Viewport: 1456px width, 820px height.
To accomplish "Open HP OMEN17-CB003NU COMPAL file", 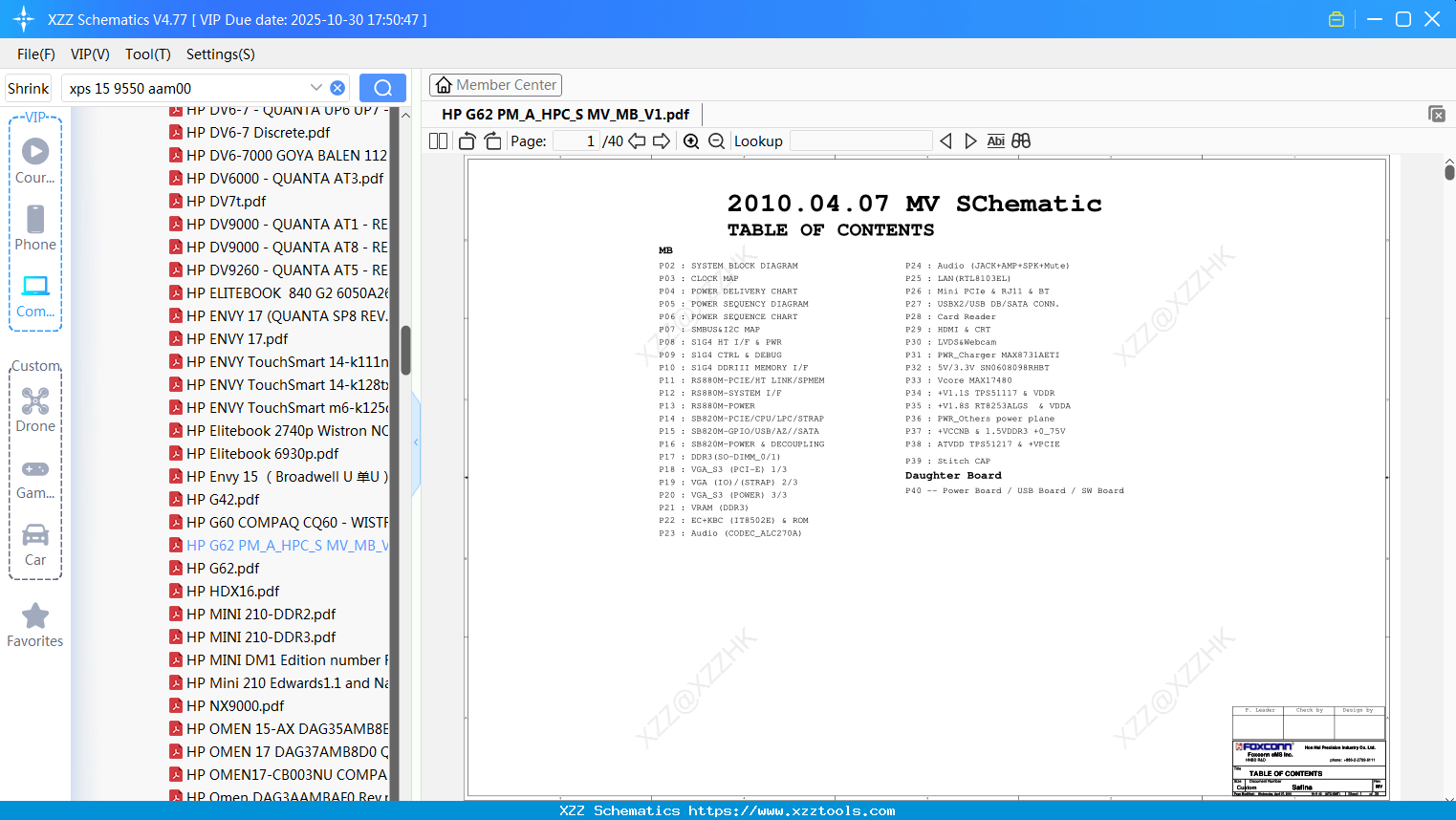I will click(278, 775).
